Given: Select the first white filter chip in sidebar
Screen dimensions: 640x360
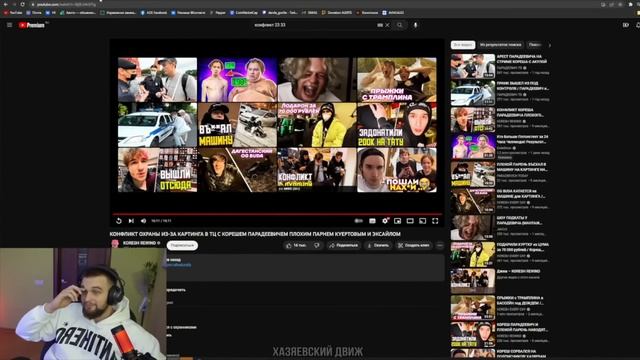Looking at the screenshot, I should [x=463, y=44].
